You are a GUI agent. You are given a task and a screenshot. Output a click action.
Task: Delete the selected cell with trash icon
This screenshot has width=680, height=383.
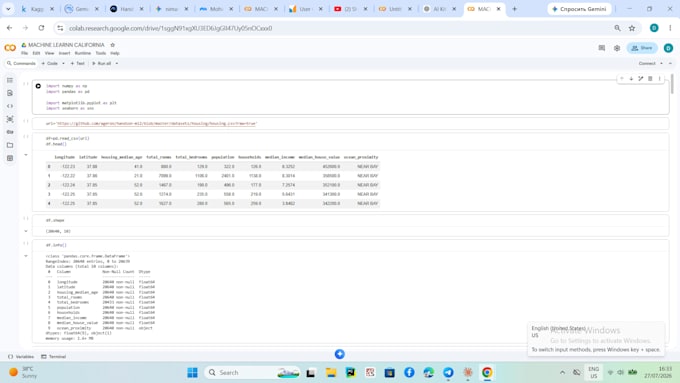tap(650, 79)
